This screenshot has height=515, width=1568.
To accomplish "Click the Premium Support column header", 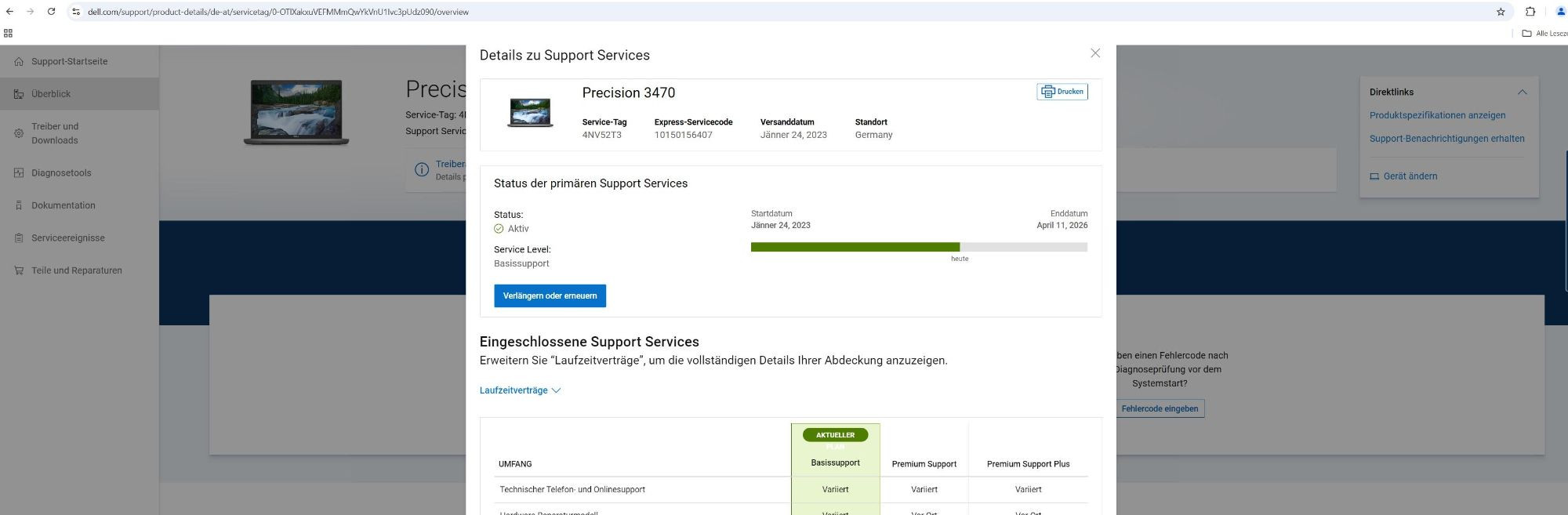I will 924,464.
